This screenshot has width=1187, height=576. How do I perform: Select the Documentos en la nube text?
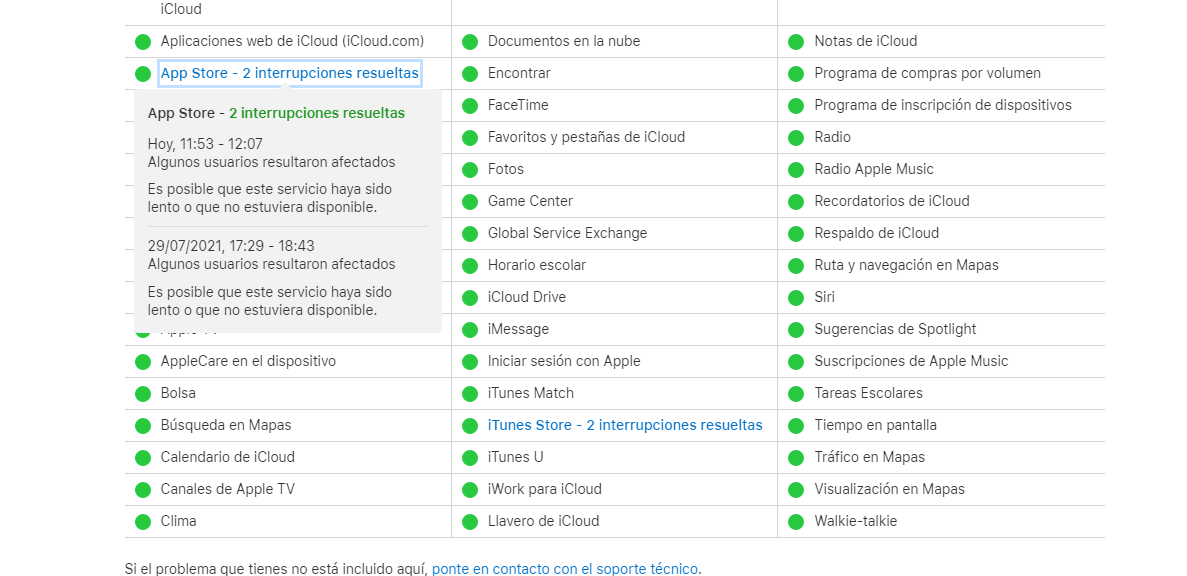point(564,41)
